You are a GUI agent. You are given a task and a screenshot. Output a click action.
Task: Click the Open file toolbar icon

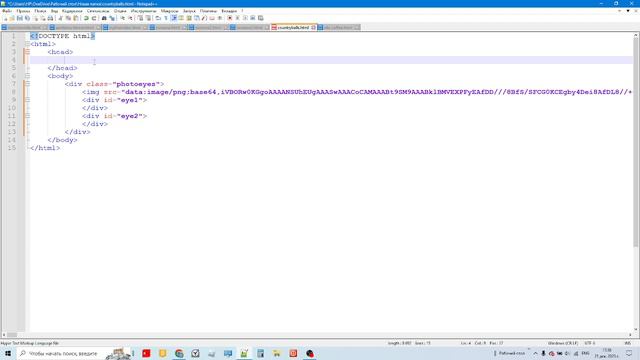coord(12,18)
